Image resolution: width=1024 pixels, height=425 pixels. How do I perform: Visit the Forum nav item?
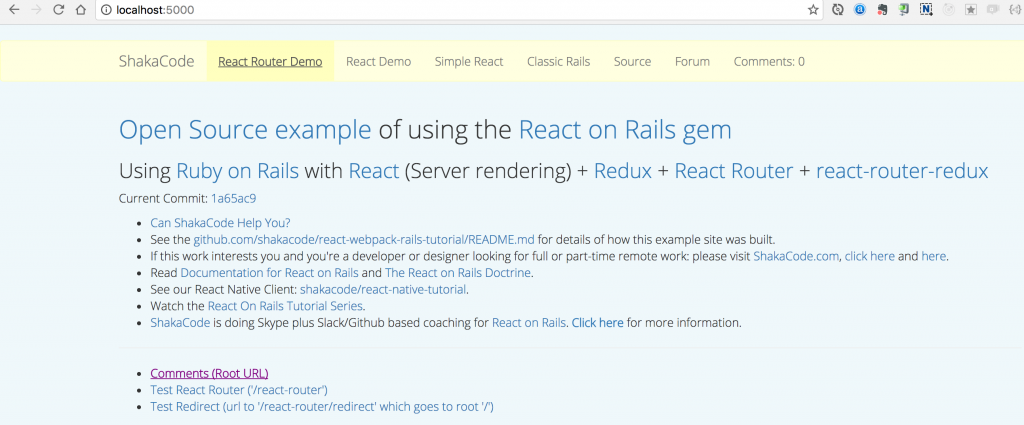692,61
